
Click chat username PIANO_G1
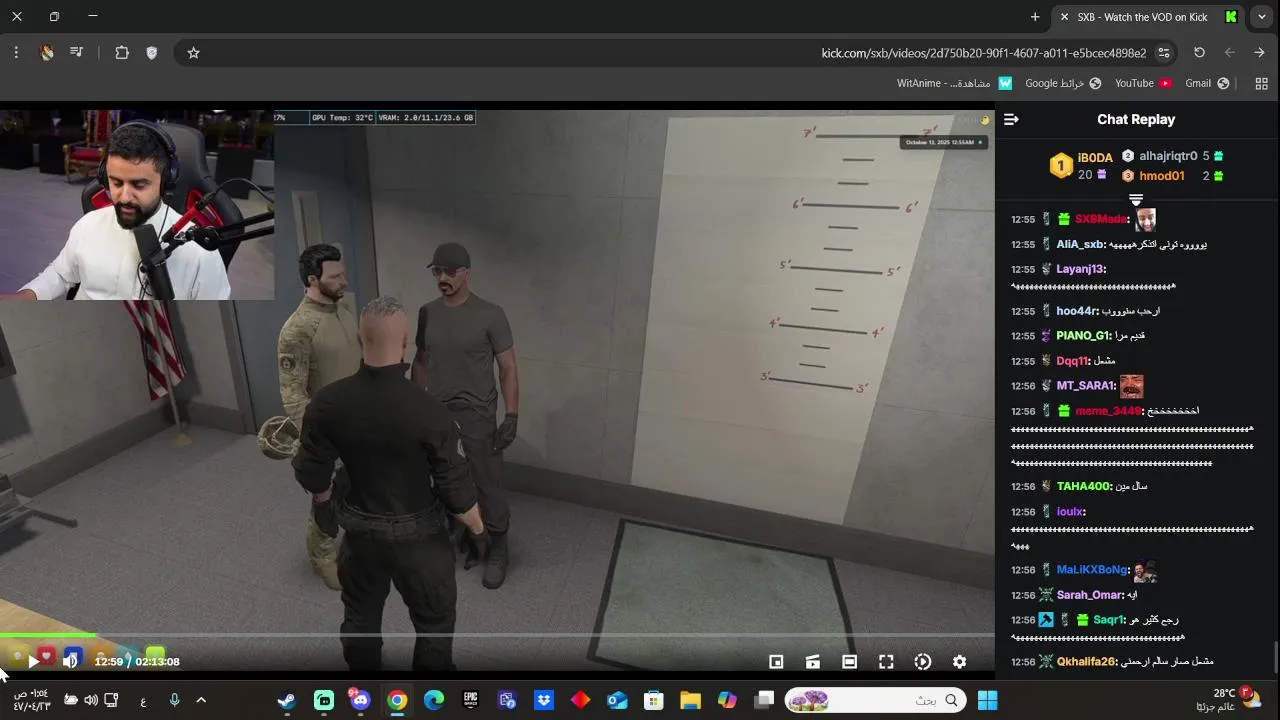(x=1083, y=336)
